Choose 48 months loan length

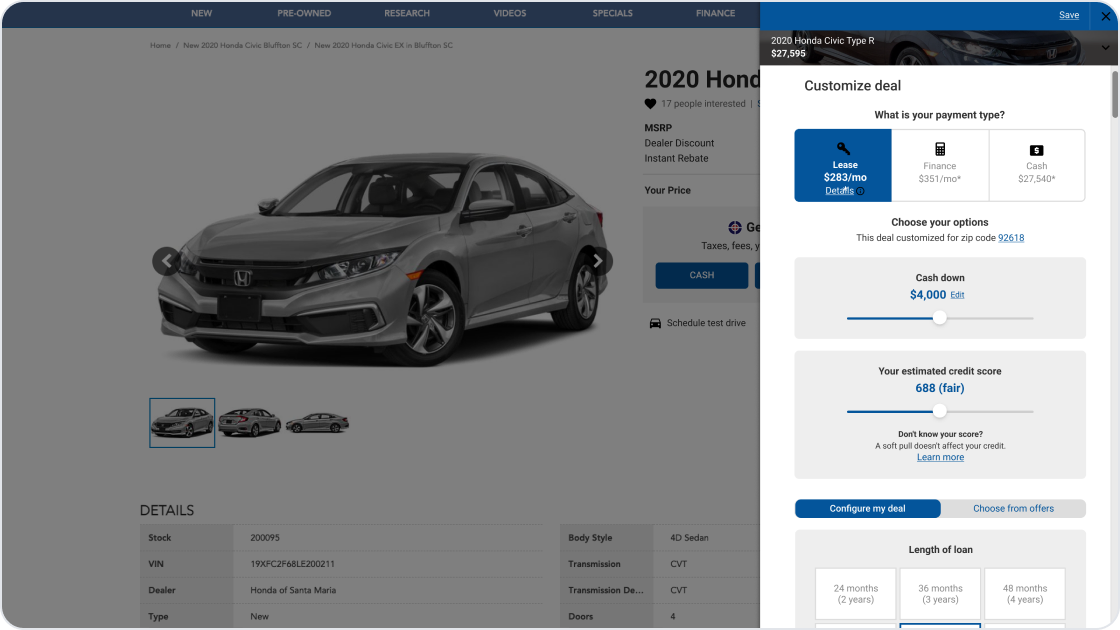pyautogui.click(x=1024, y=594)
